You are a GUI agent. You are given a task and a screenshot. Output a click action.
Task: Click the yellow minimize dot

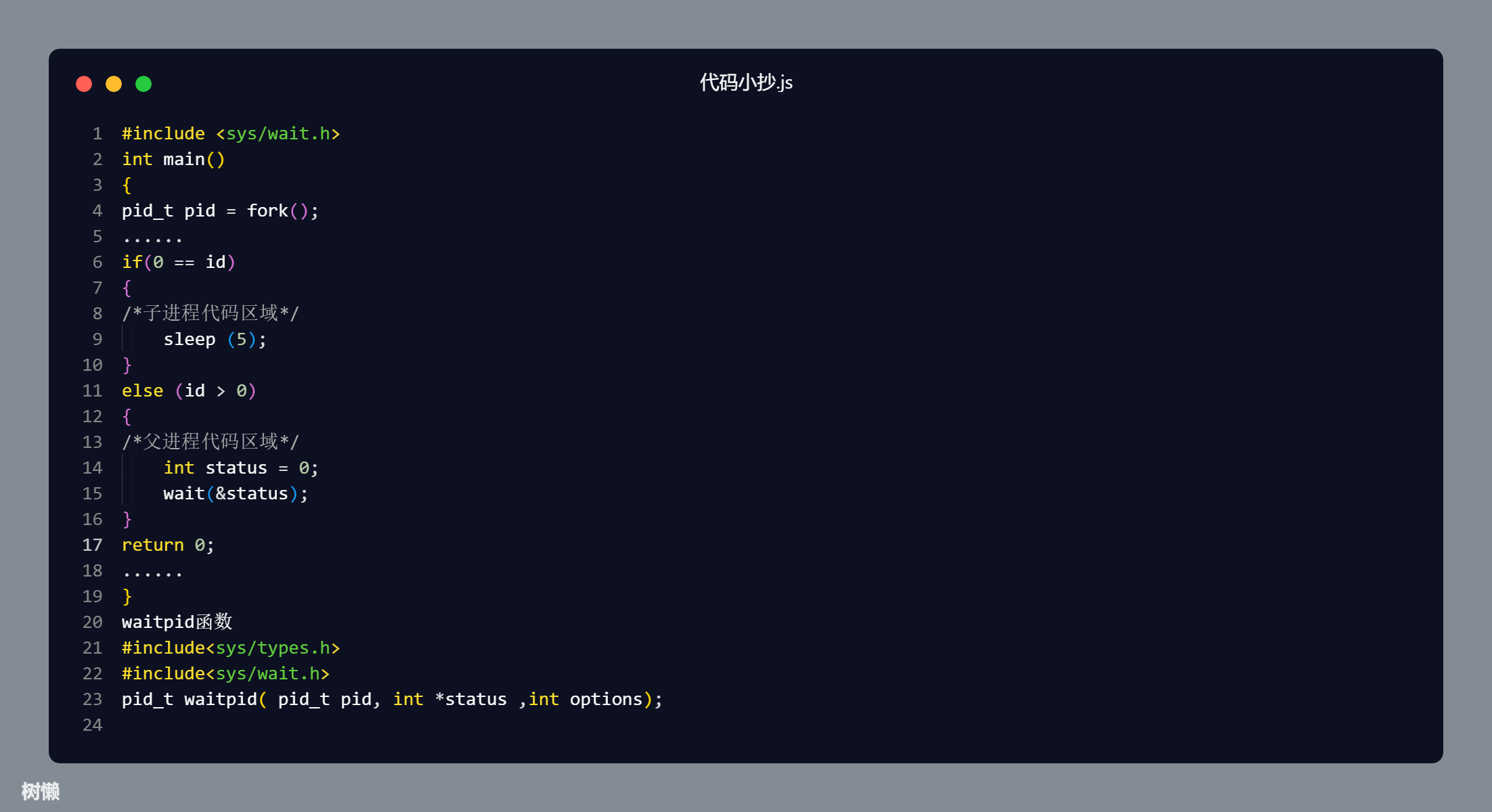point(114,84)
